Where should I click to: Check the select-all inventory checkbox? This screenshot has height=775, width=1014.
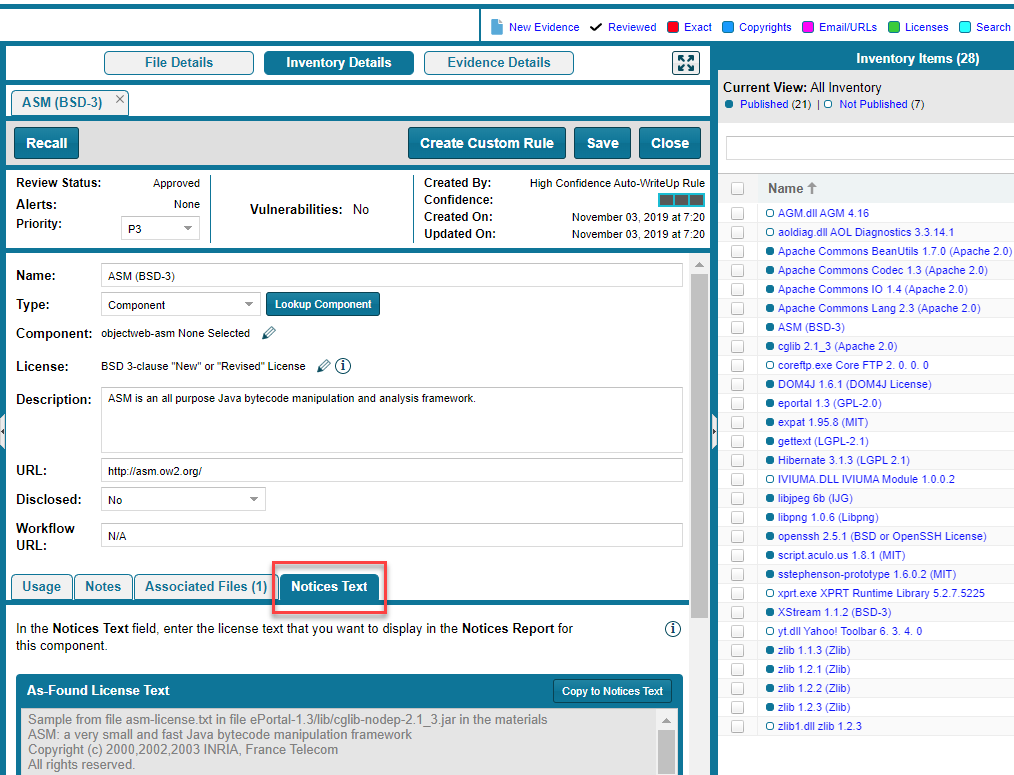(737, 189)
